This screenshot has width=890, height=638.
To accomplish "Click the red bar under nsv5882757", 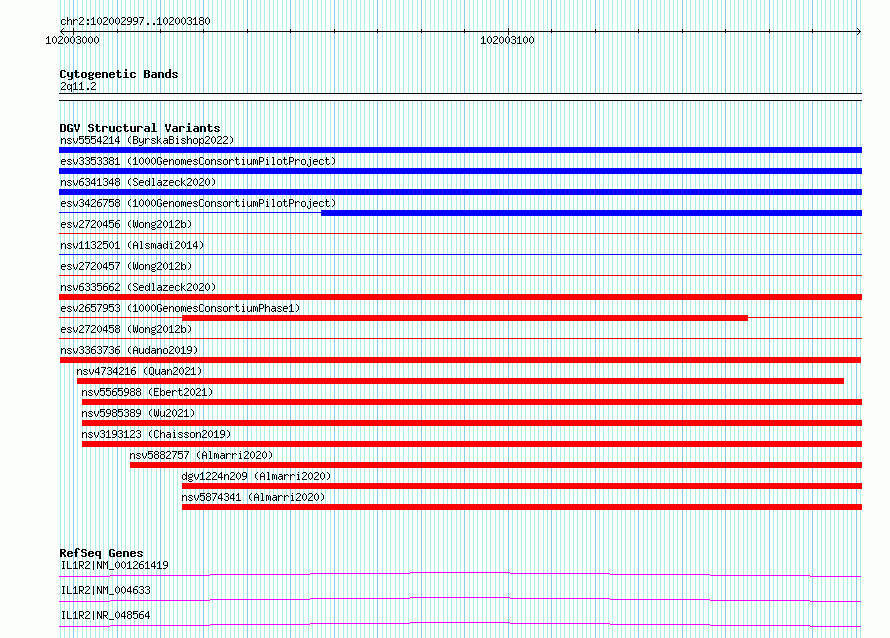I will tap(496, 465).
